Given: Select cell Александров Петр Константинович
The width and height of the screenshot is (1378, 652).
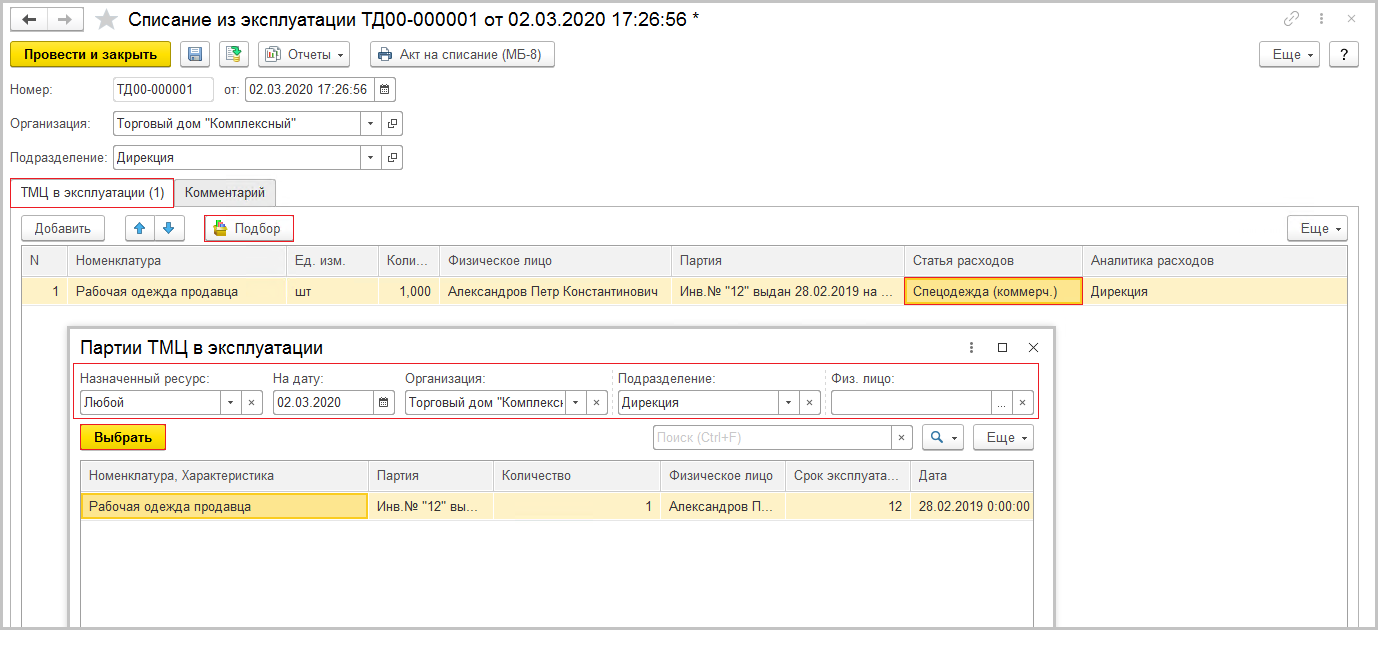Looking at the screenshot, I should coord(555,291).
